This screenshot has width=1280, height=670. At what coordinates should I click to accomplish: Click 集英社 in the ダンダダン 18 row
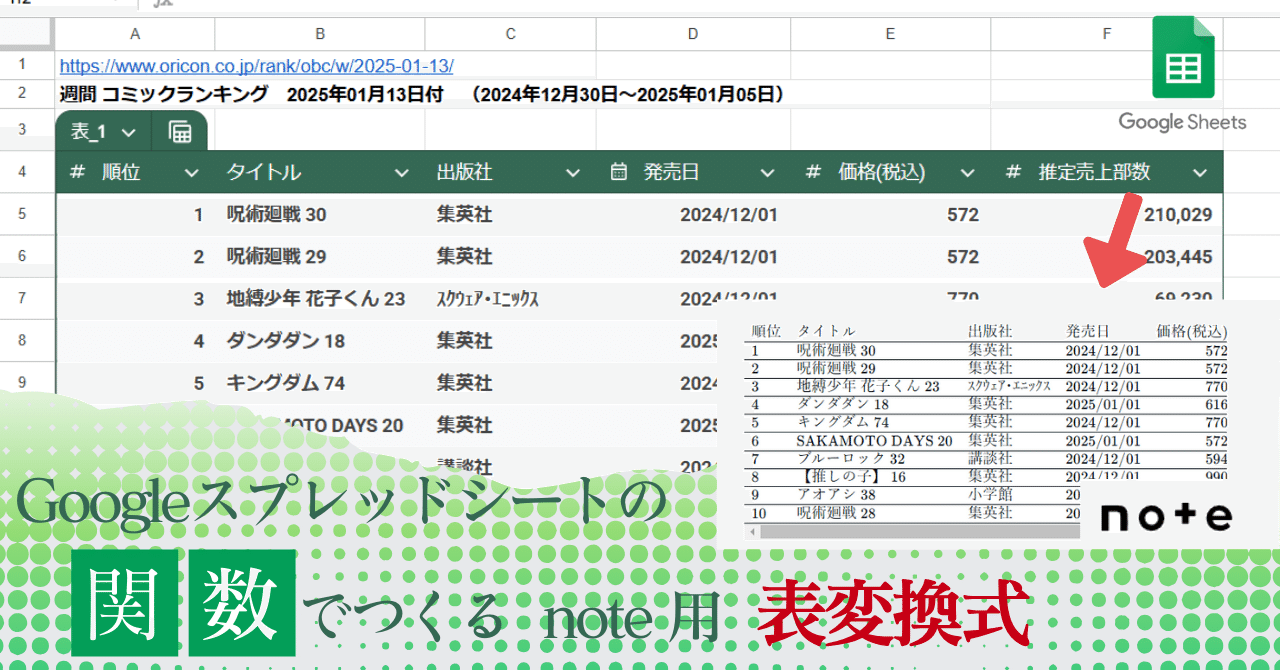click(x=465, y=341)
